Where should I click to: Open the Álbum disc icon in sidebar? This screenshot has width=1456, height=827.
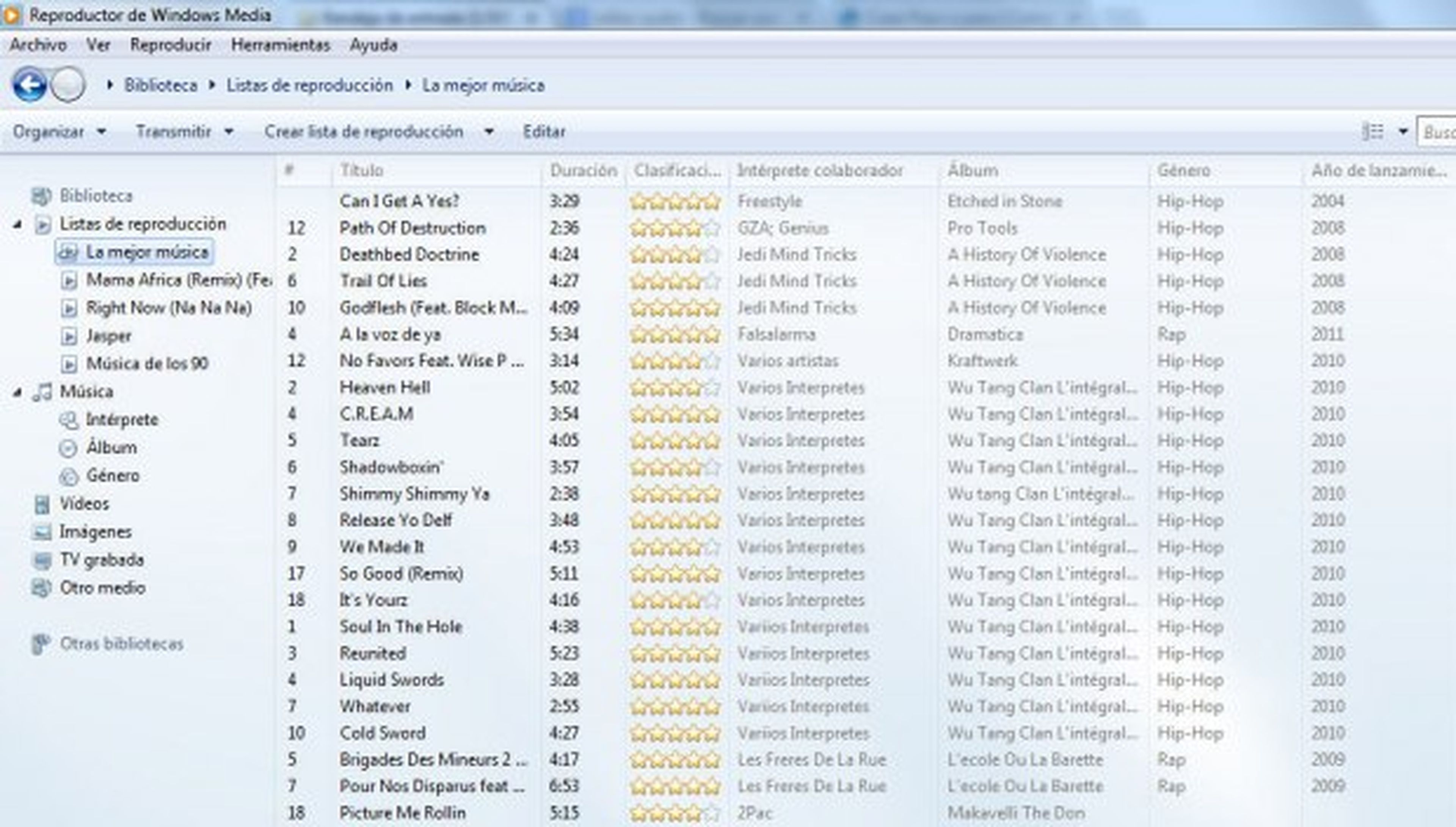pyautogui.click(x=68, y=448)
